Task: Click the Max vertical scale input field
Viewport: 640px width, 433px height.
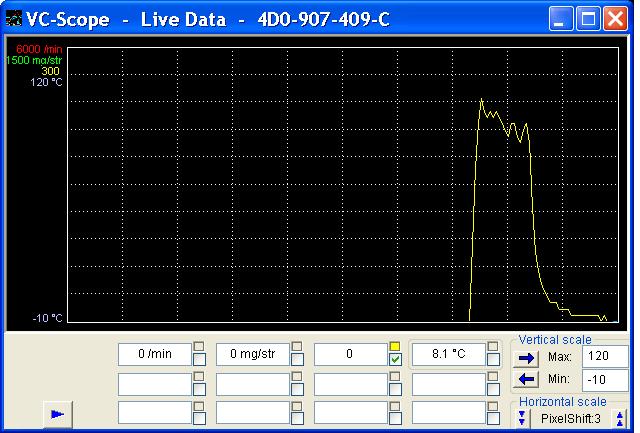Action: [x=605, y=357]
